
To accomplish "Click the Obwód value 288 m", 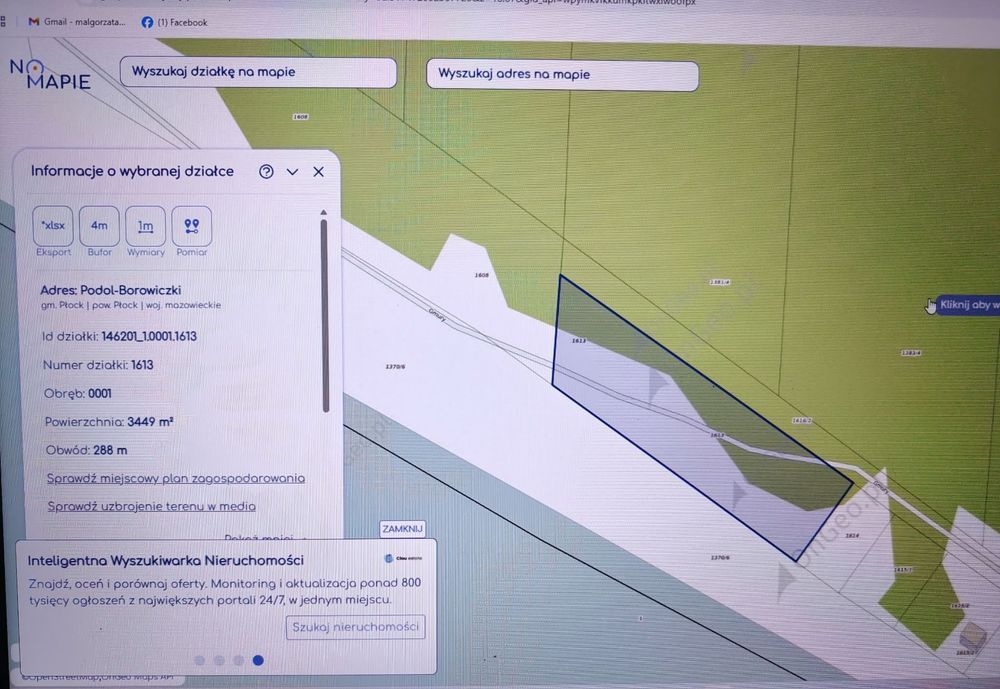I will pos(110,450).
